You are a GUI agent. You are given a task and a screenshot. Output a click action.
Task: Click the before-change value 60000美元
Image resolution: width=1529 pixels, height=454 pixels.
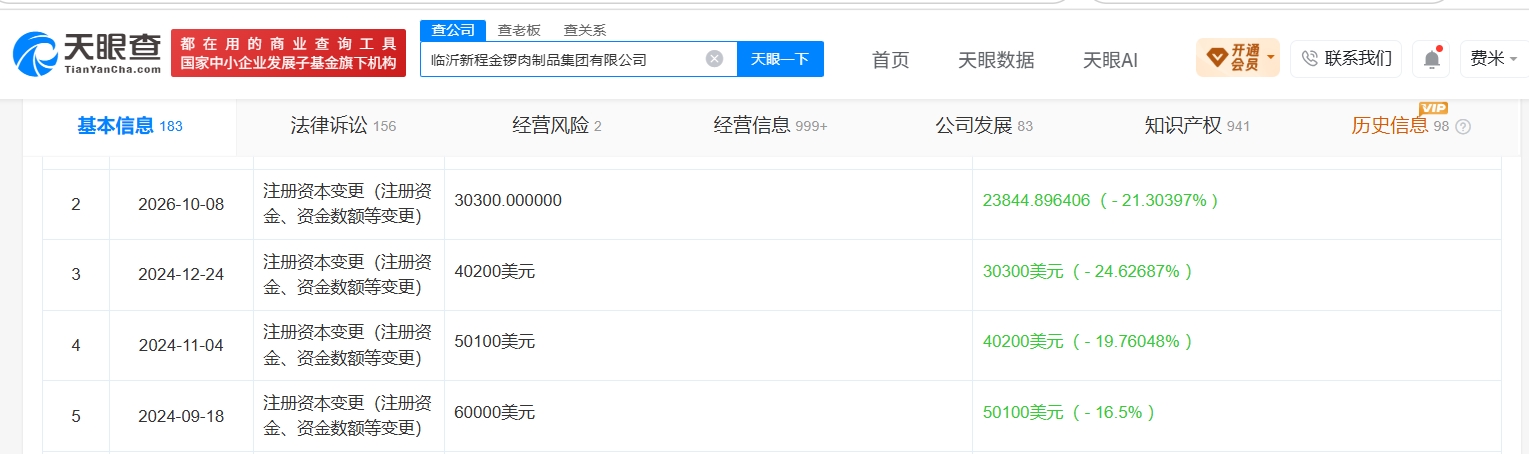pyautogui.click(x=494, y=412)
